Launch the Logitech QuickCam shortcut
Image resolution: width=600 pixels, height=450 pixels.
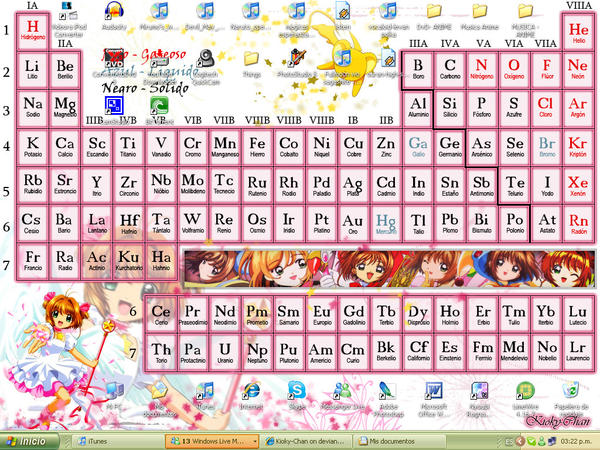click(206, 58)
